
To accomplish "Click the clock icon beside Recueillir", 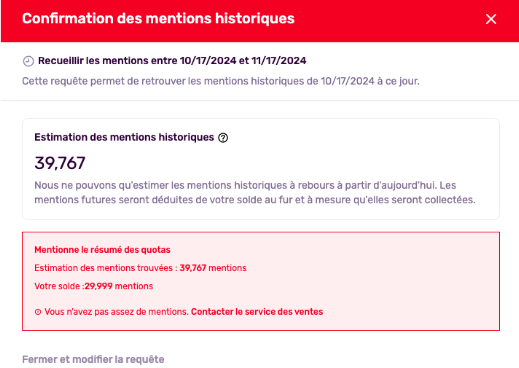I will coord(28,61).
